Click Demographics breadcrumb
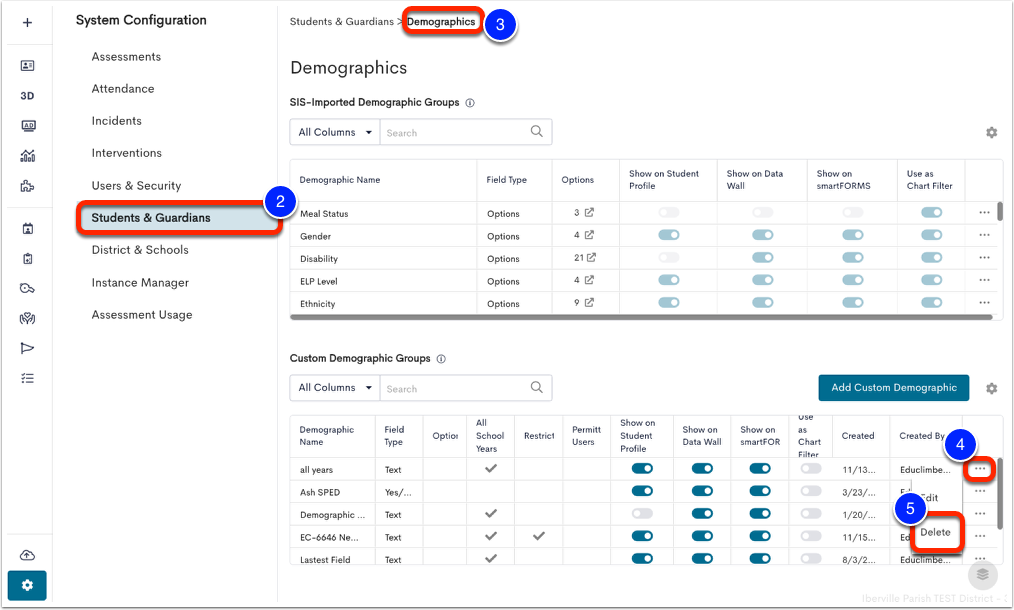 (441, 21)
